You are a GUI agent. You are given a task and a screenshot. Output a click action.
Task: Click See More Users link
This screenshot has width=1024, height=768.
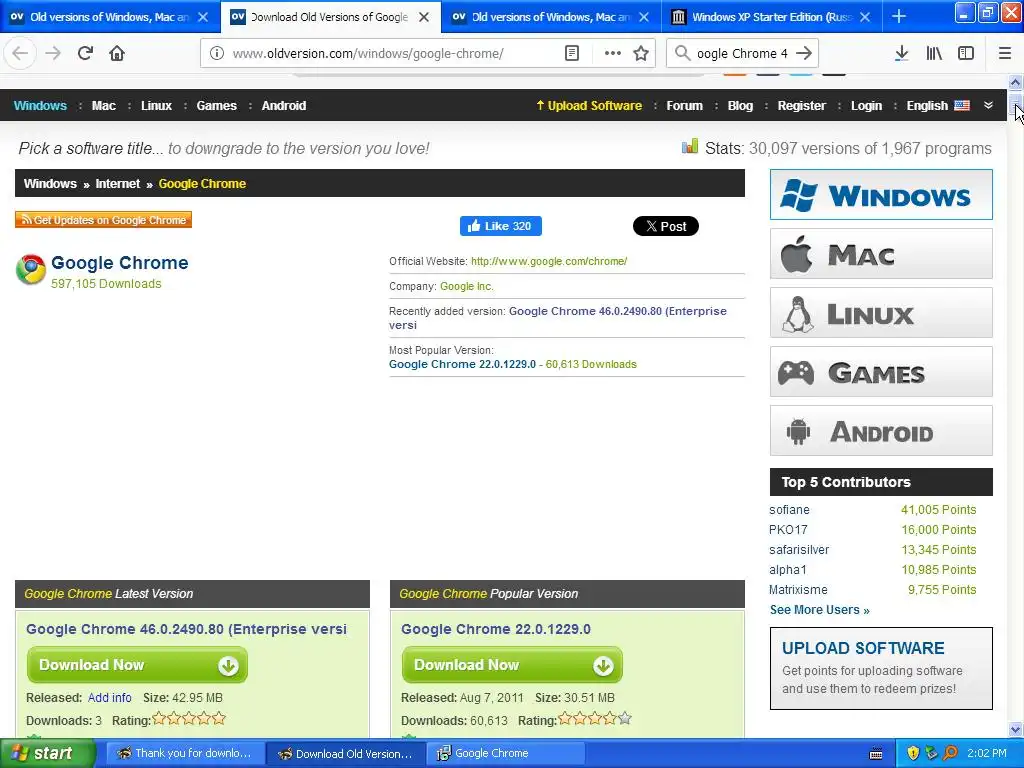tap(820, 610)
